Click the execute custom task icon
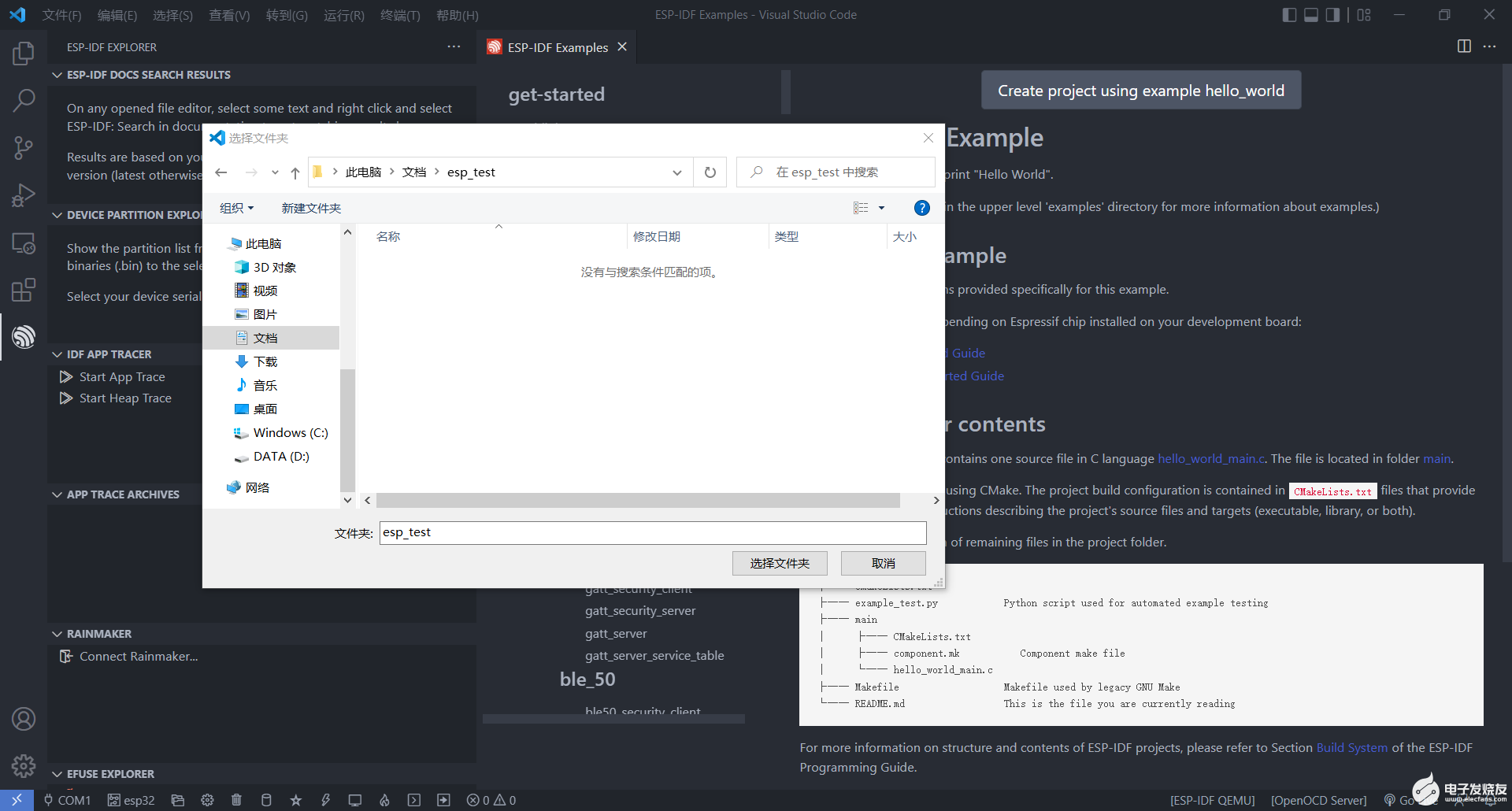The height and width of the screenshot is (811, 1512). (x=443, y=800)
